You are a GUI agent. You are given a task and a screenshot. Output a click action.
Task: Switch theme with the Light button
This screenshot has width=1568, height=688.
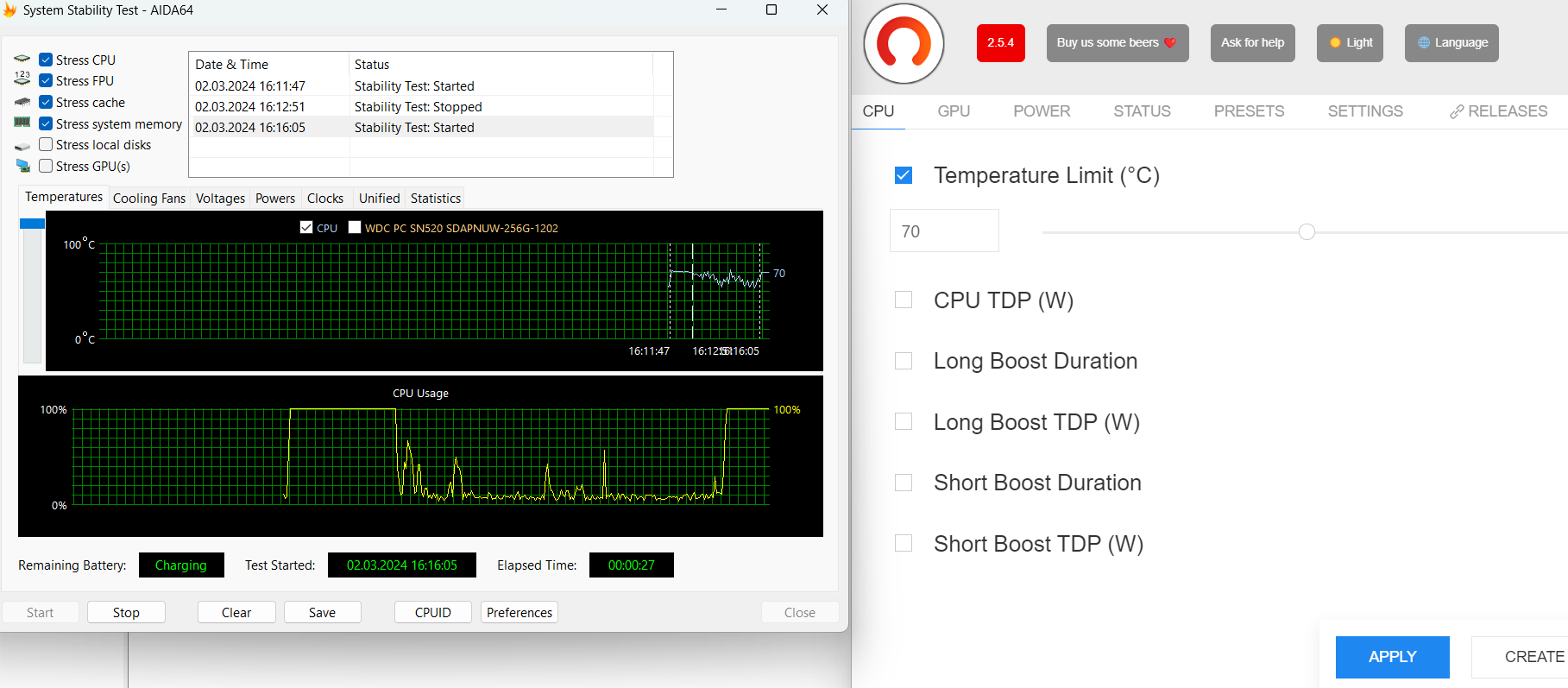(1350, 43)
